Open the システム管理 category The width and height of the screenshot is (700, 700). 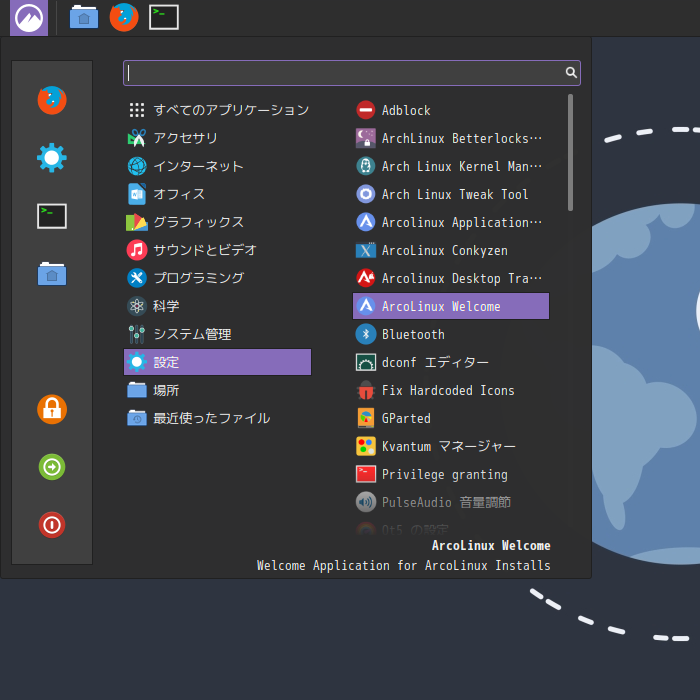point(192,334)
